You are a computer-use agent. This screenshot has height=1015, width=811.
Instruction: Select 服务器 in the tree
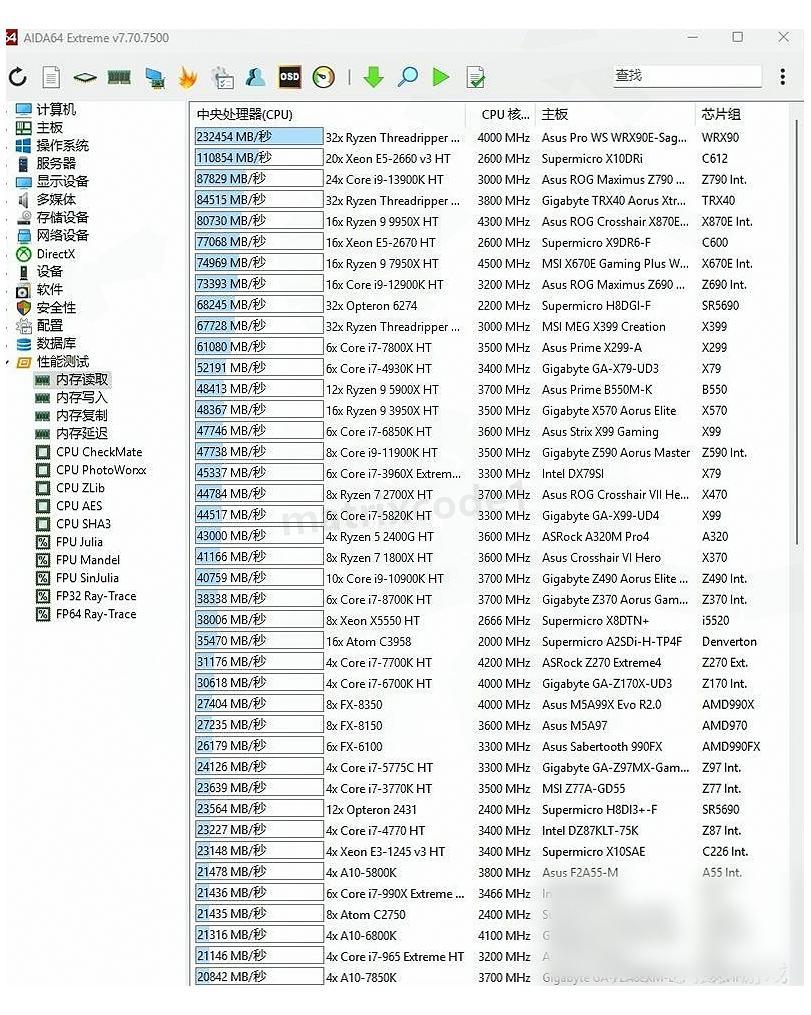(x=56, y=163)
